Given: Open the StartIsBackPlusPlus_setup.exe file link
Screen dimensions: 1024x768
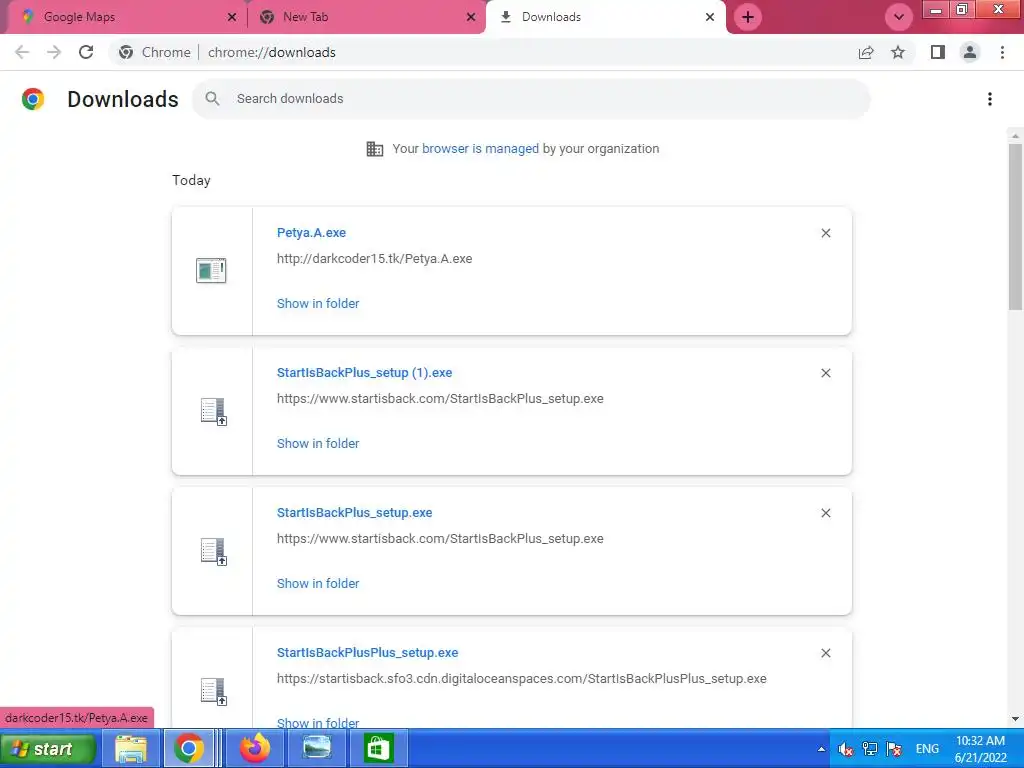Looking at the screenshot, I should (x=368, y=653).
